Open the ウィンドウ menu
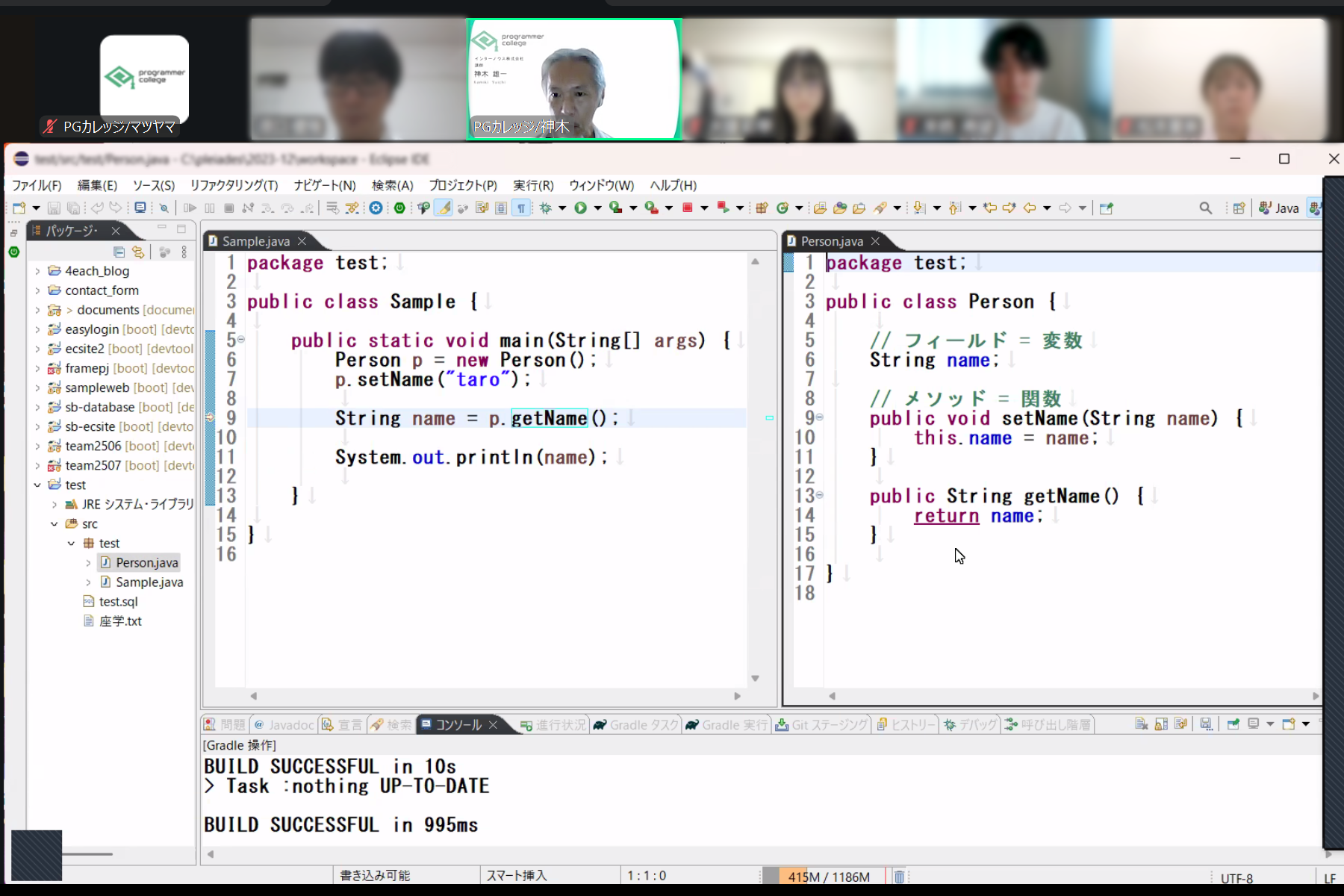1344x896 pixels. pyautogui.click(x=601, y=185)
